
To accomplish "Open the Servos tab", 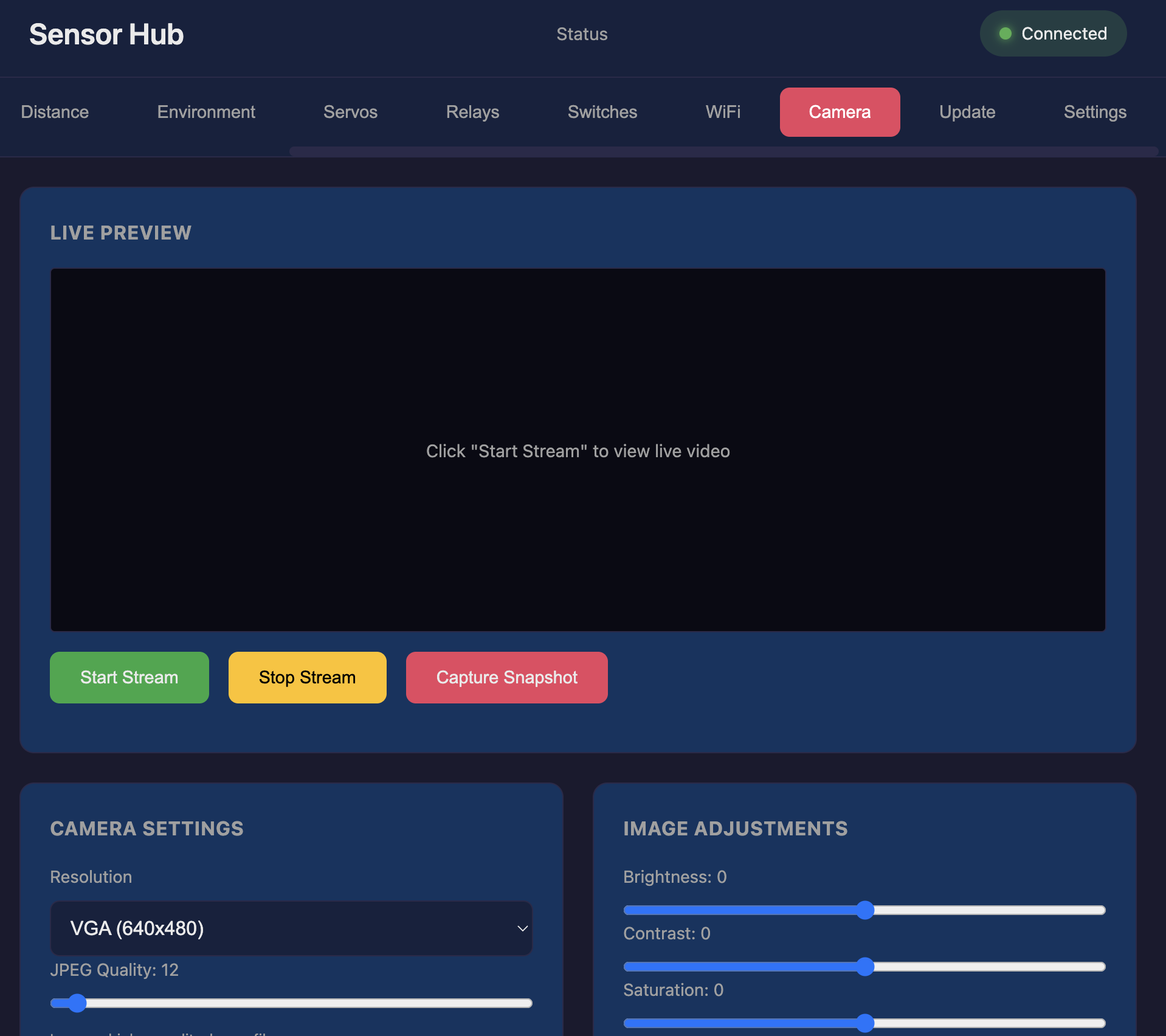I will 350,112.
